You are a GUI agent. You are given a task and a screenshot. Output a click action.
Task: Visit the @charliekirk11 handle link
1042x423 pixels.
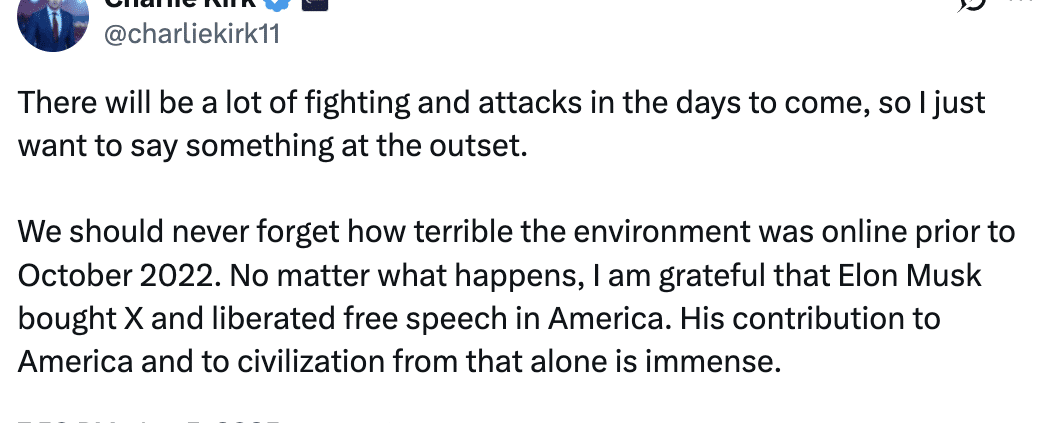[x=192, y=35]
